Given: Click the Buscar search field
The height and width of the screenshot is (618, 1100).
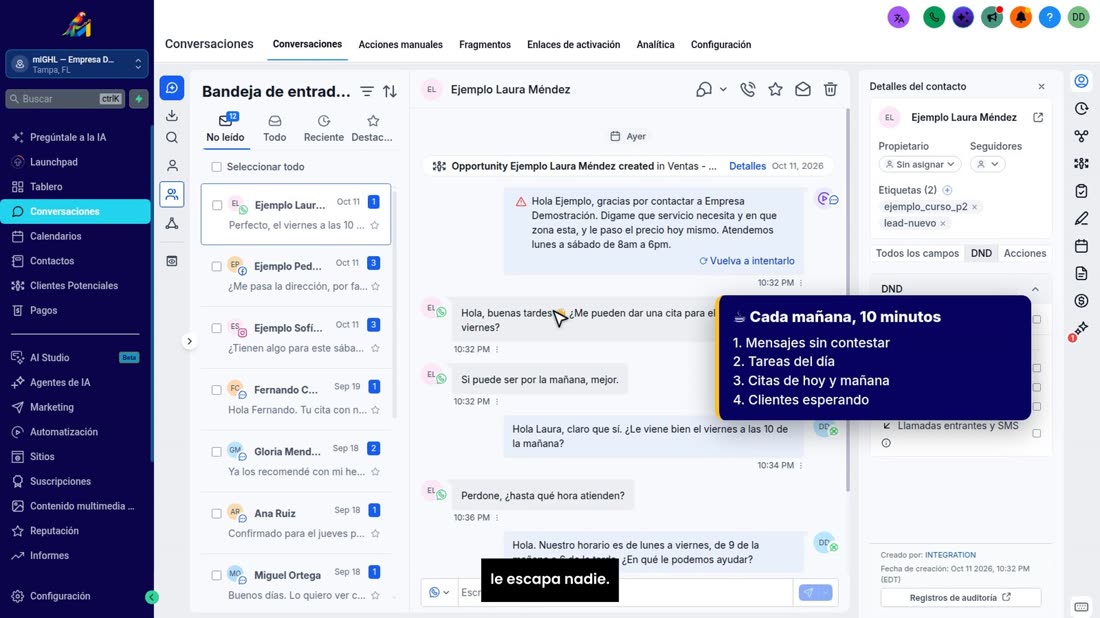Looking at the screenshot, I should [66, 99].
